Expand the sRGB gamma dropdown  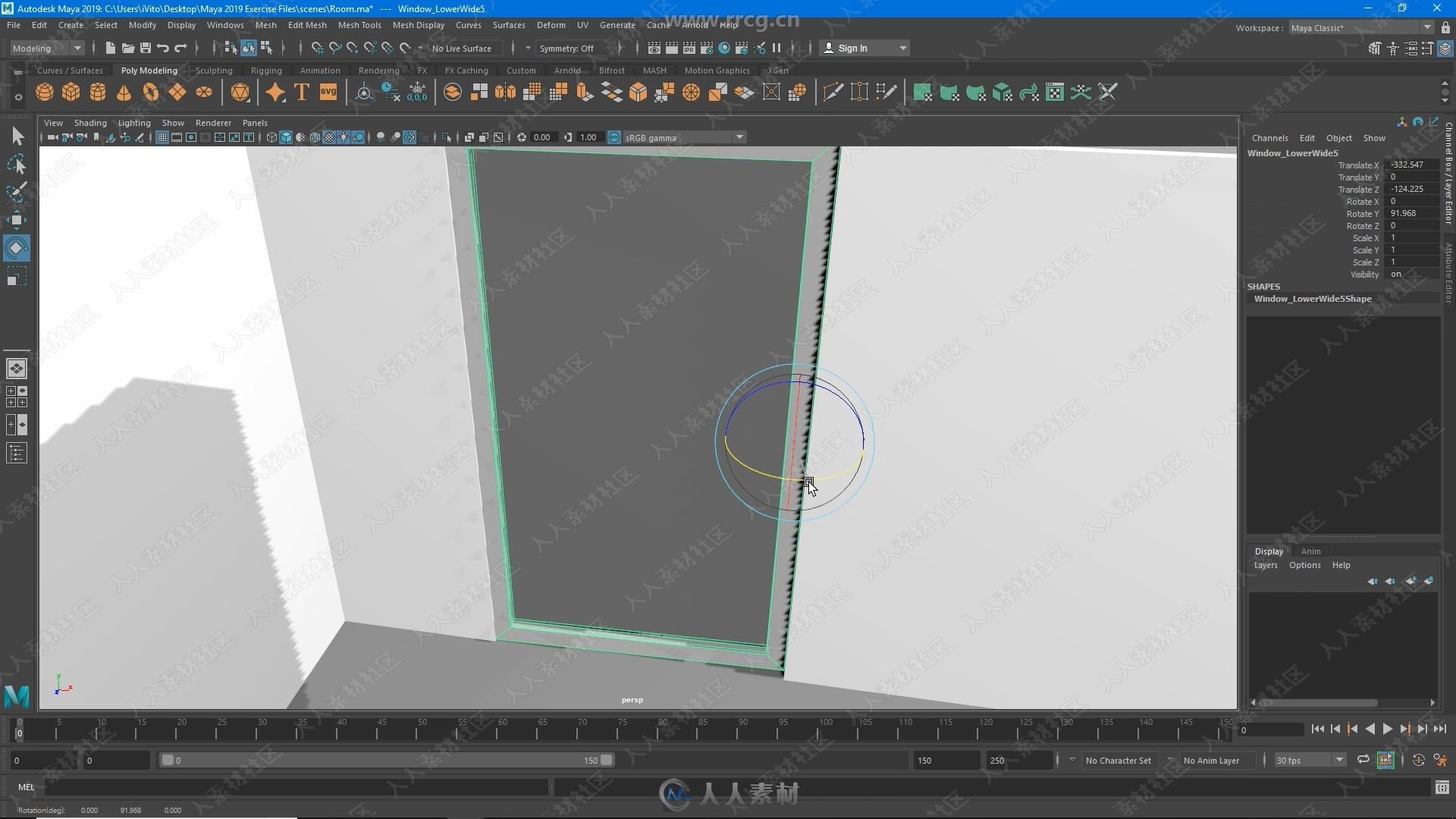(740, 137)
